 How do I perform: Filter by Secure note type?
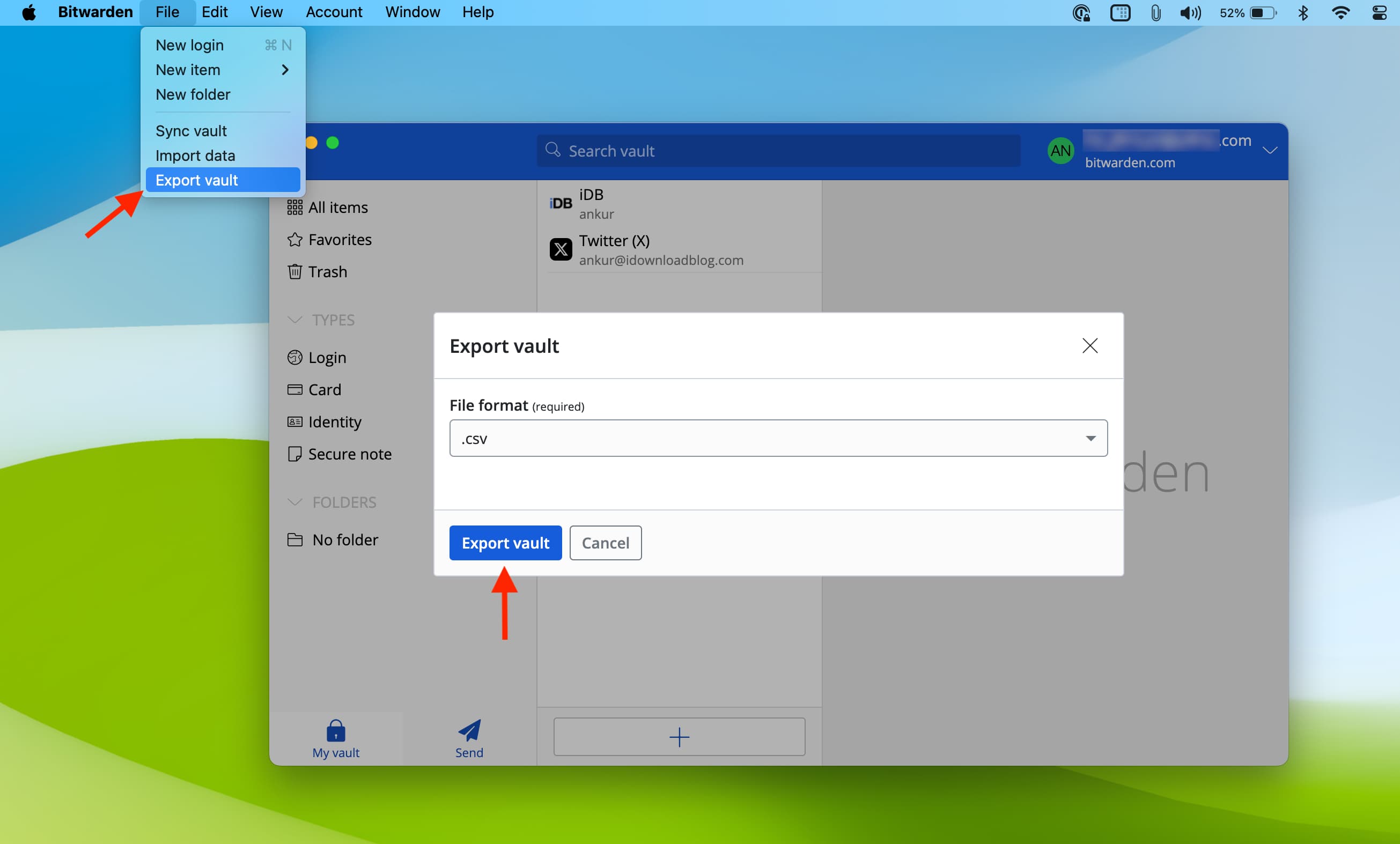[349, 454]
